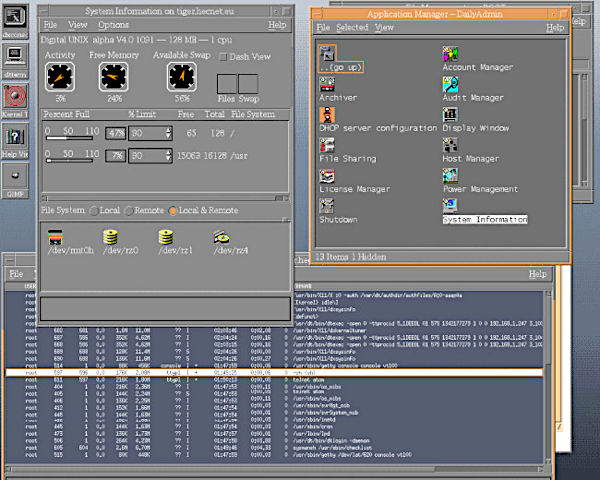Image resolution: width=600 pixels, height=480 pixels.
Task: Click the File System column header
Action: 253,114
